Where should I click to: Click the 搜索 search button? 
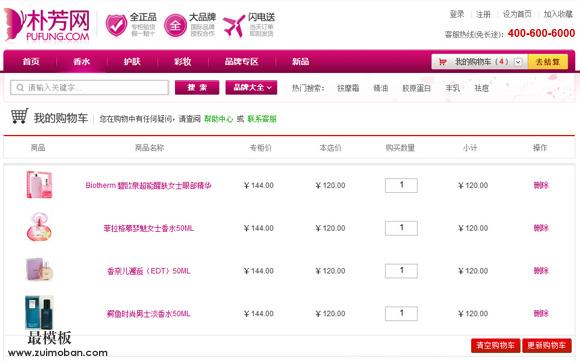[197, 88]
